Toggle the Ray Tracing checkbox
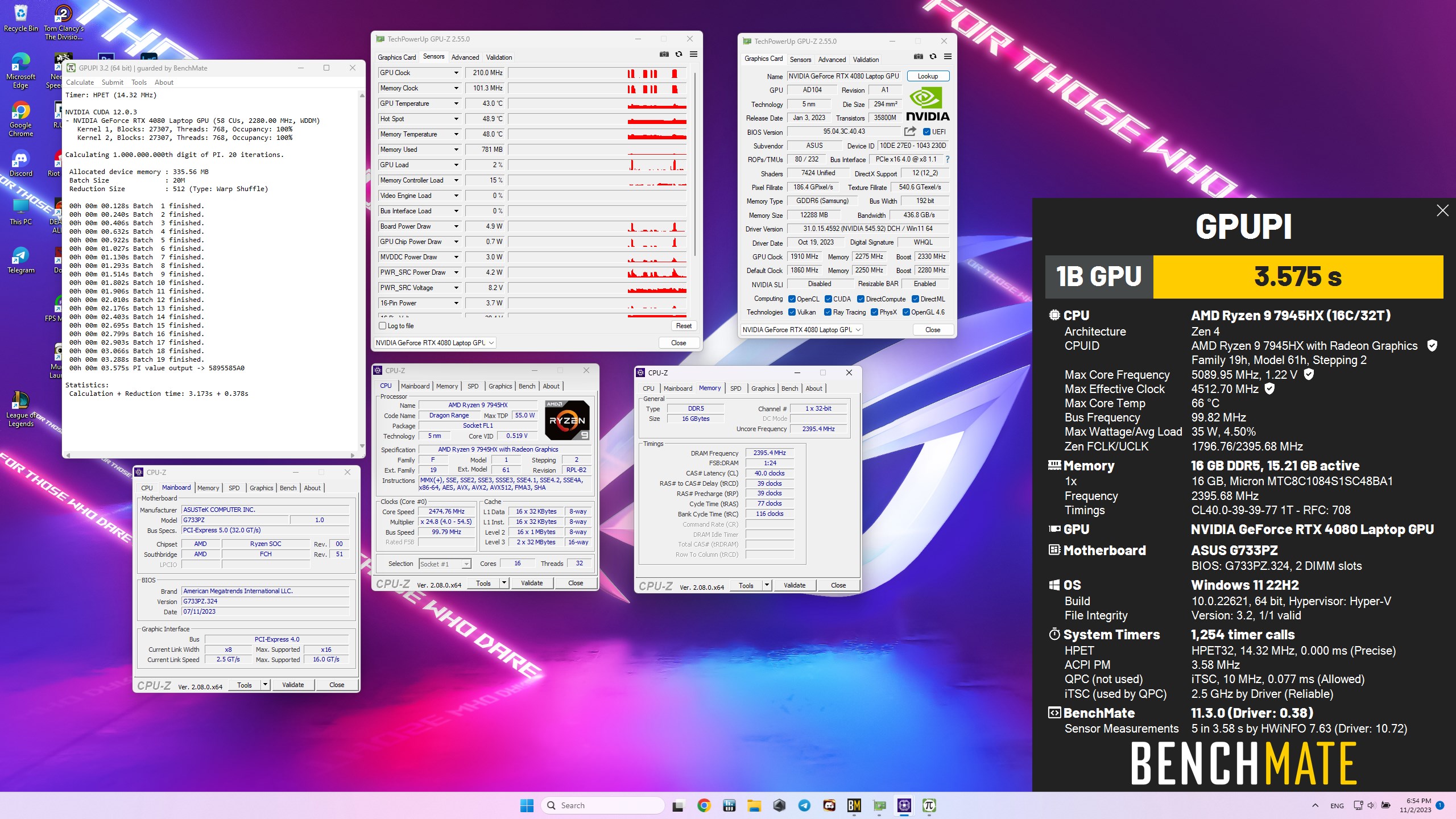Screen dimensions: 1456x819 828,312
